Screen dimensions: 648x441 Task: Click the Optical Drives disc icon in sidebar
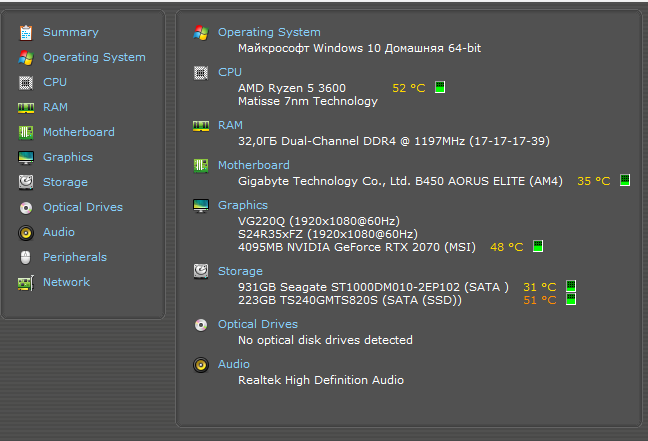click(x=25, y=207)
